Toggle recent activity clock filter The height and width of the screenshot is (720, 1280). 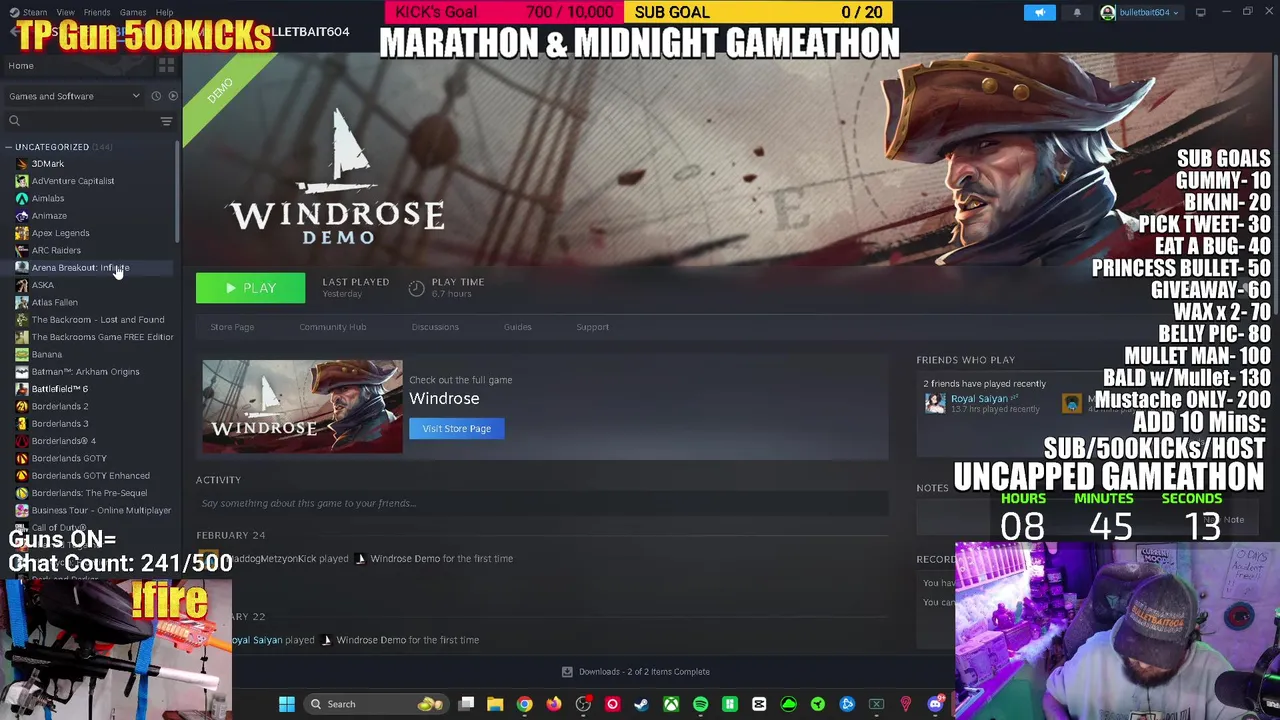(x=156, y=96)
